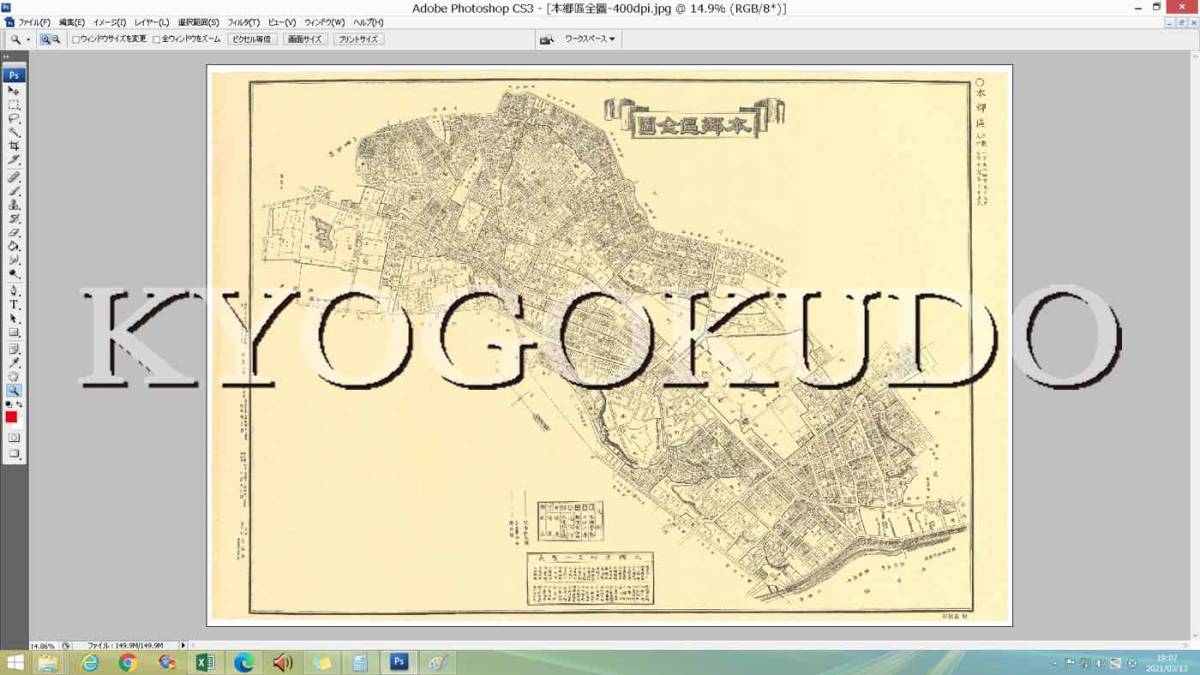Select the Eraser tool
The image size is (1200, 675).
(x=14, y=232)
